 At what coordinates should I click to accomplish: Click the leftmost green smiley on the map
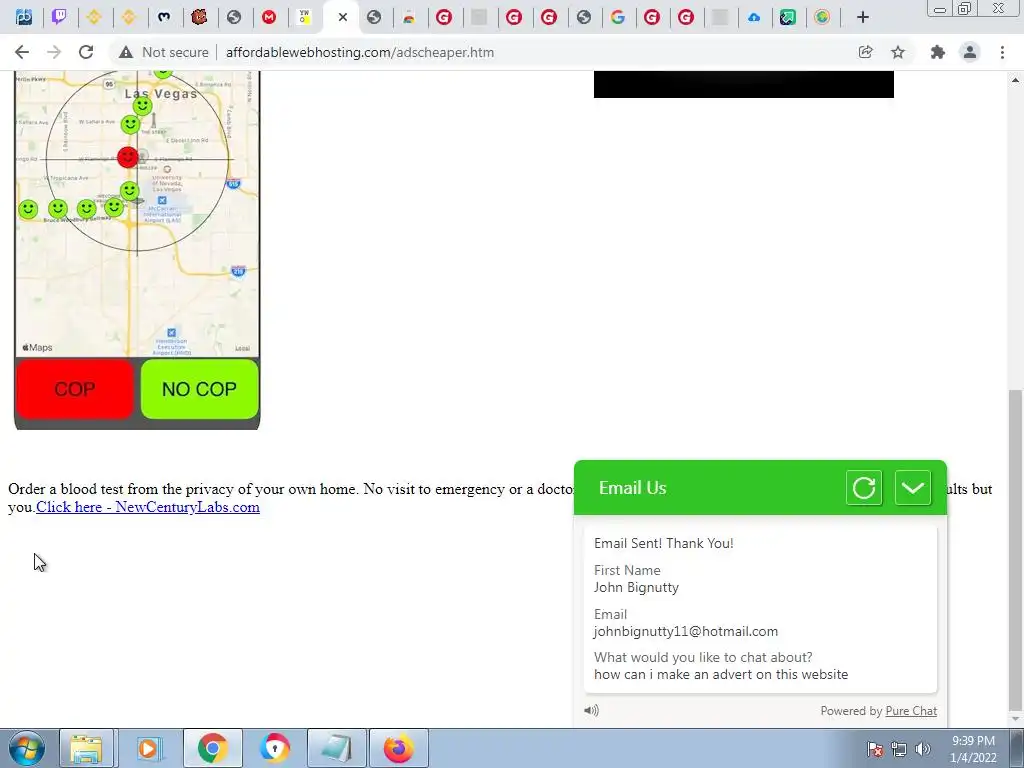pos(27,210)
